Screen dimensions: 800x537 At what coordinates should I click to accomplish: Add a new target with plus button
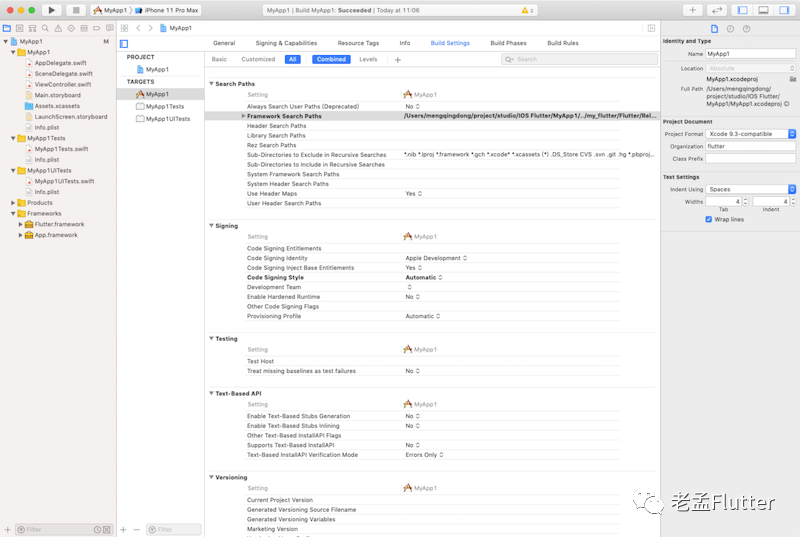click(x=123, y=529)
